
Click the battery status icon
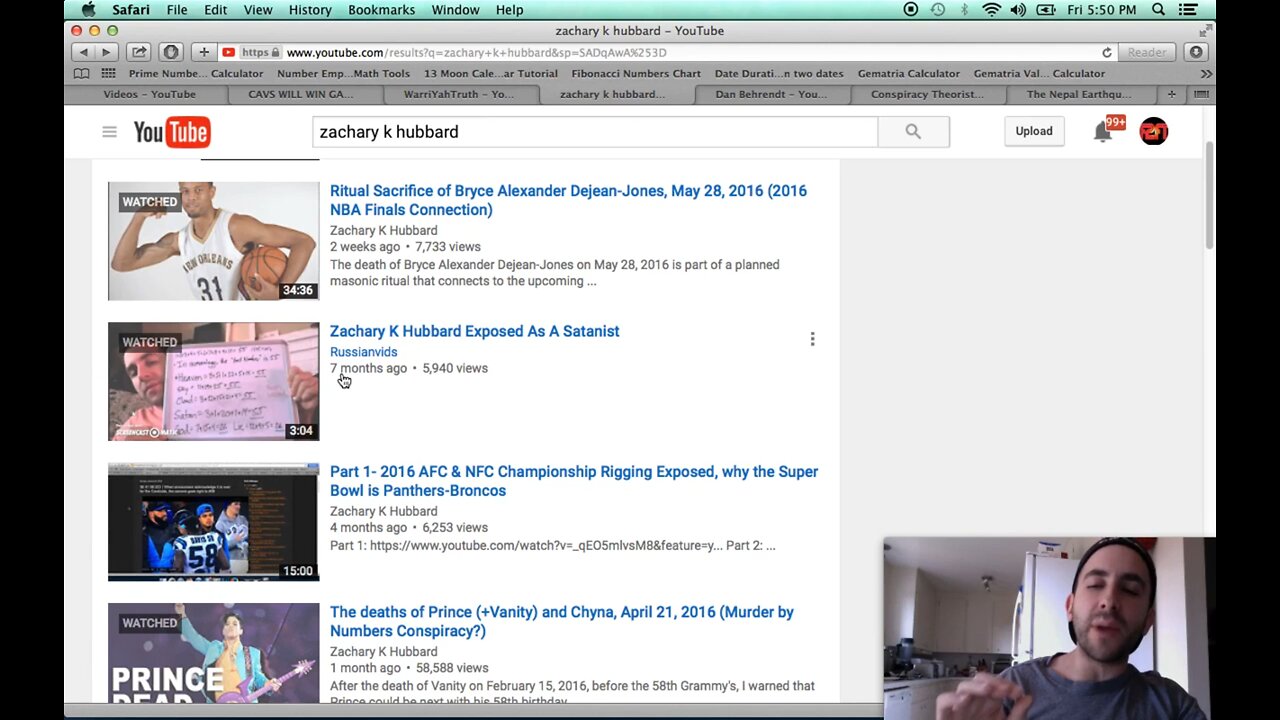[1046, 10]
